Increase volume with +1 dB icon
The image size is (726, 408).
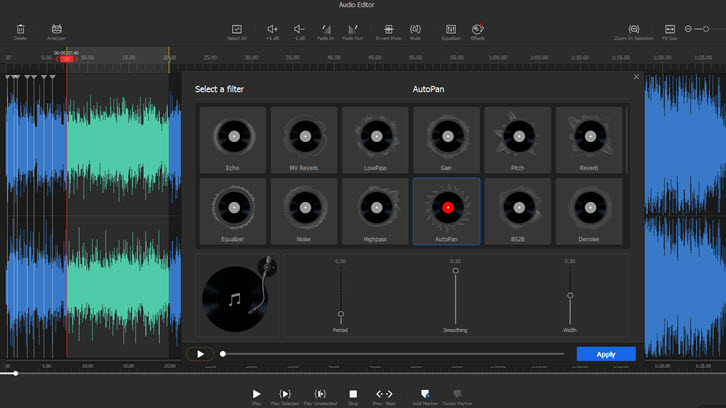click(272, 29)
